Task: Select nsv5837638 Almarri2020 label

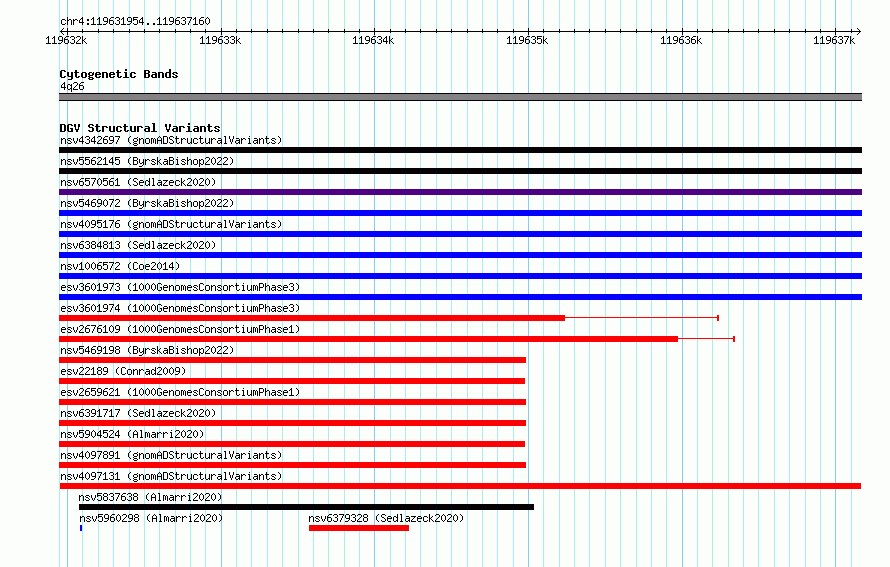Action: pos(150,497)
